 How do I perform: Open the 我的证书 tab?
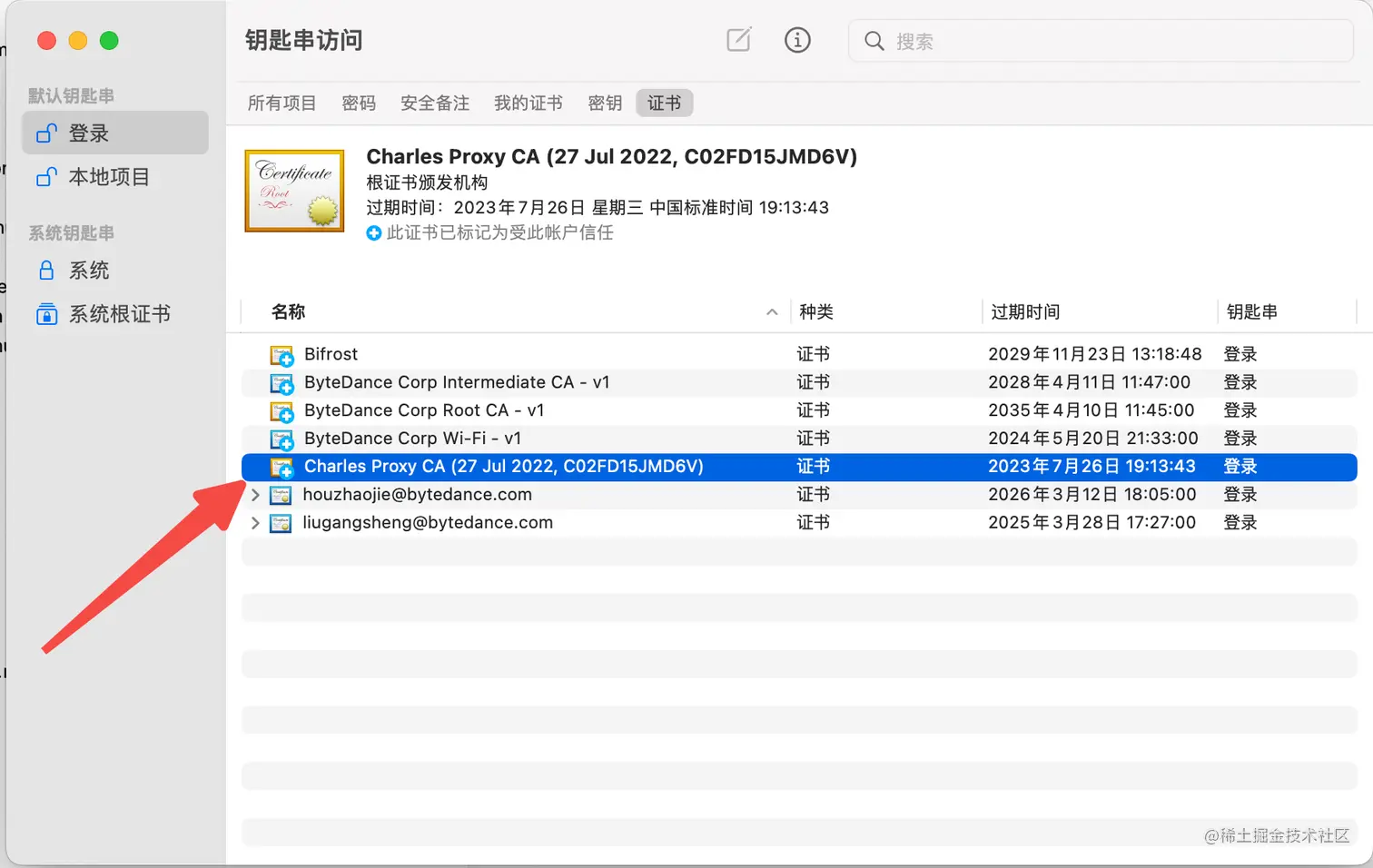528,103
